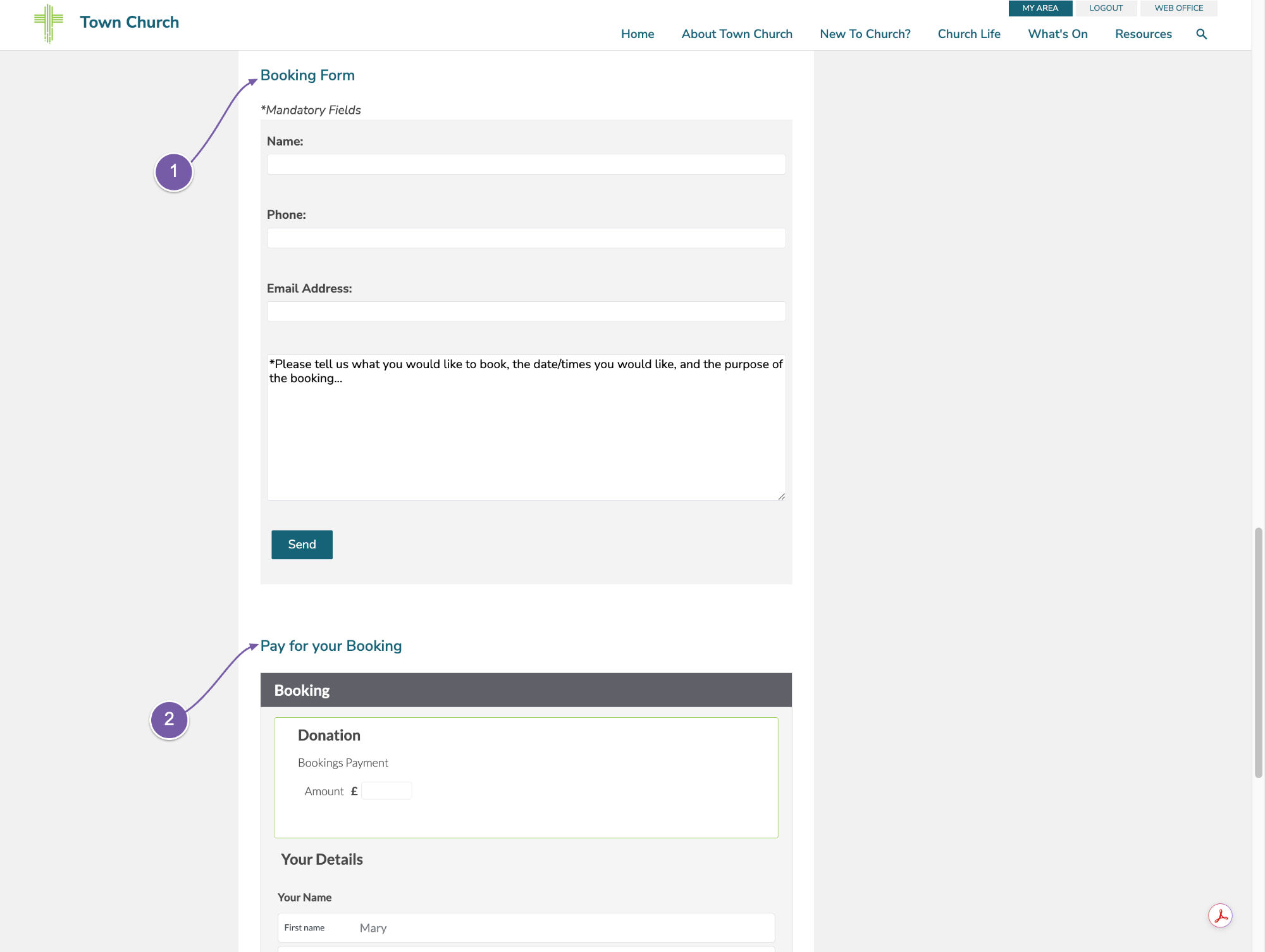
Task: Click the Town Church site title link
Action: pos(130,22)
